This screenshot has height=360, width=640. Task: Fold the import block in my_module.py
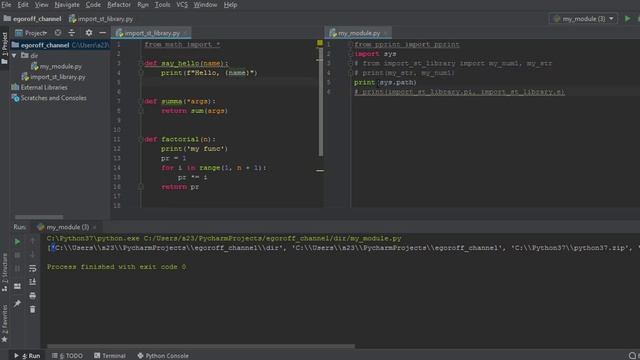(350, 44)
